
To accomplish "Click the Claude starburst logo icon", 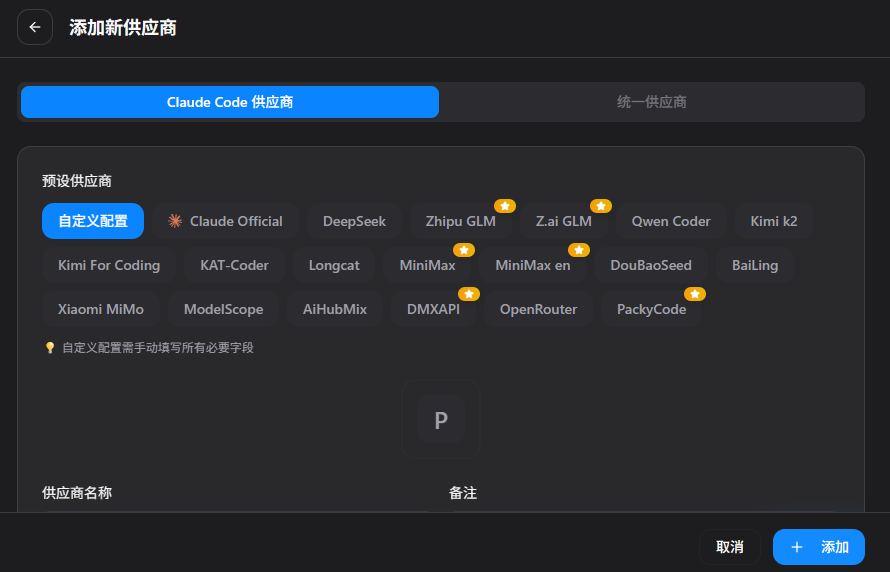I will pos(175,221).
